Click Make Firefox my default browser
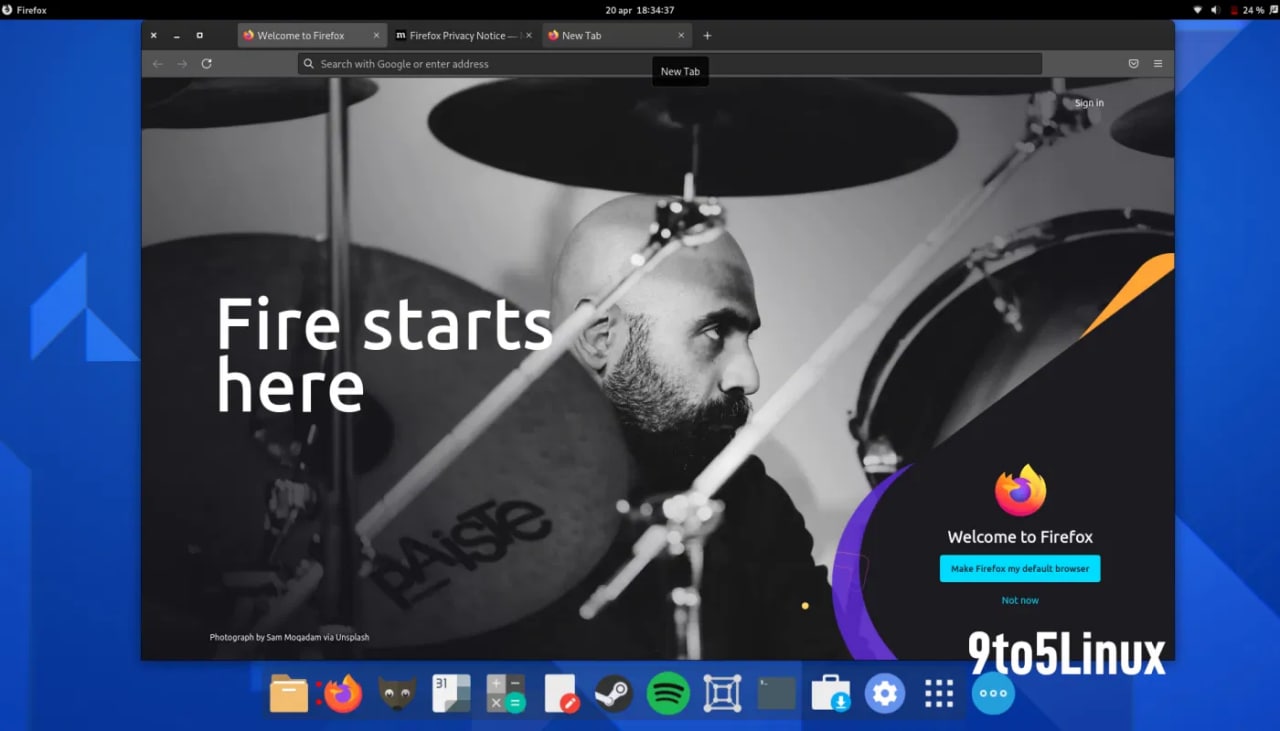Screen dimensions: 1280x731 click(x=1020, y=569)
